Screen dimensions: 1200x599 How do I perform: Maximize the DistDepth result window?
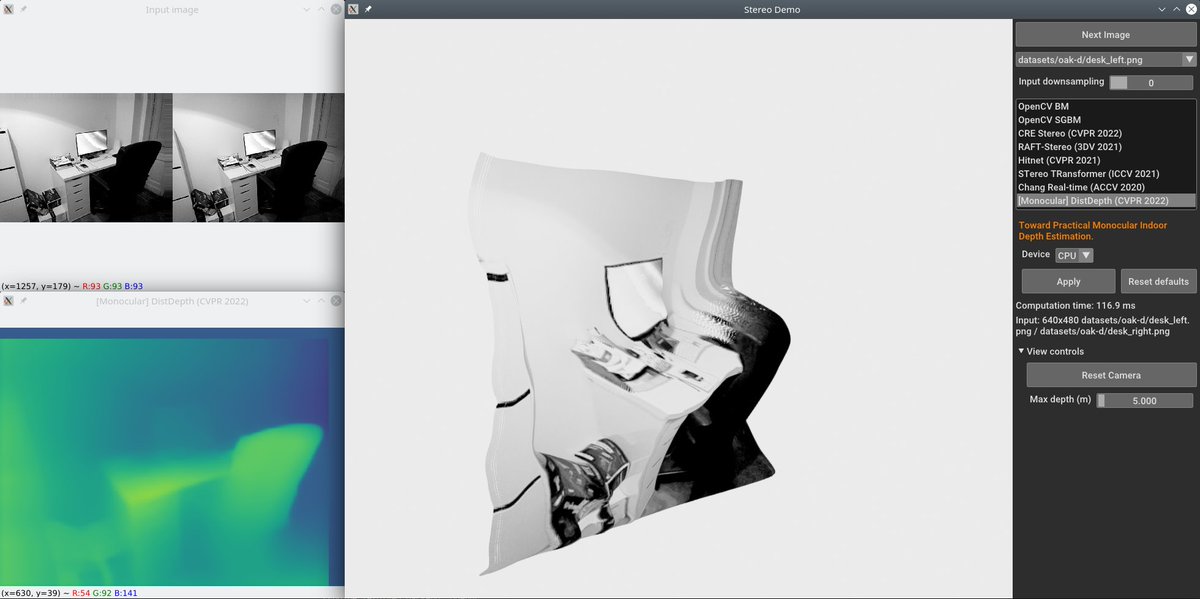tap(321, 300)
